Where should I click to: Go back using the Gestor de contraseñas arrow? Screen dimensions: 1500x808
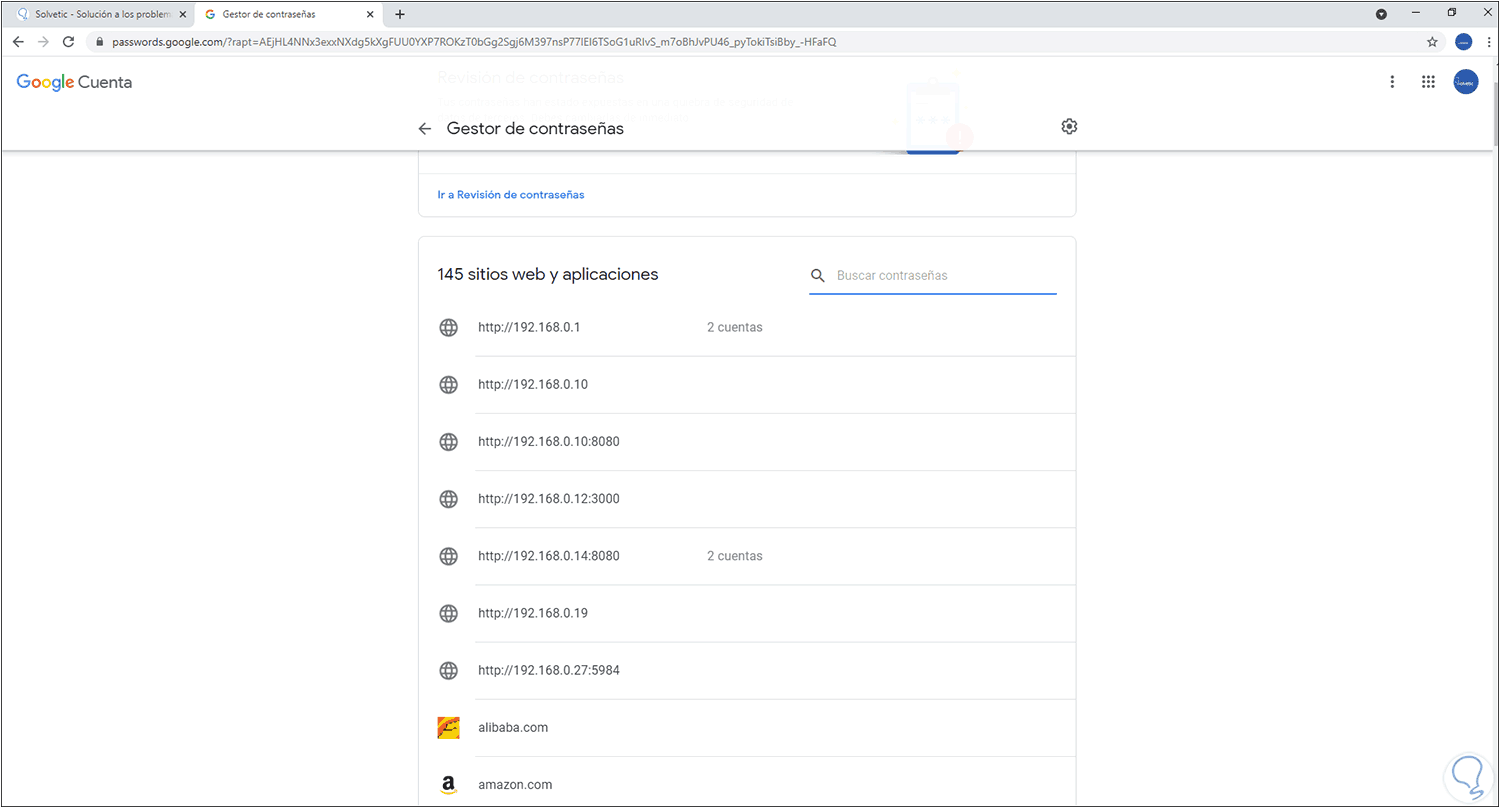click(425, 129)
